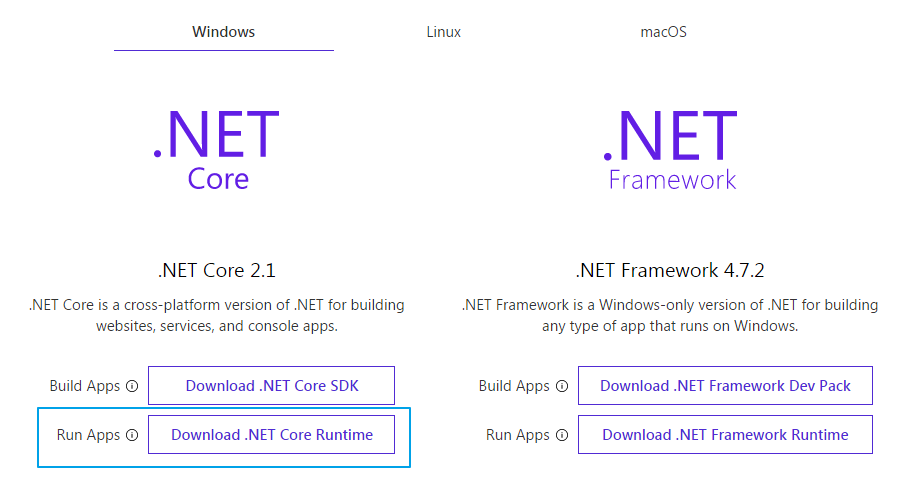Download .NET Core SDK
Viewport: 906px width, 492px height.
(271, 386)
